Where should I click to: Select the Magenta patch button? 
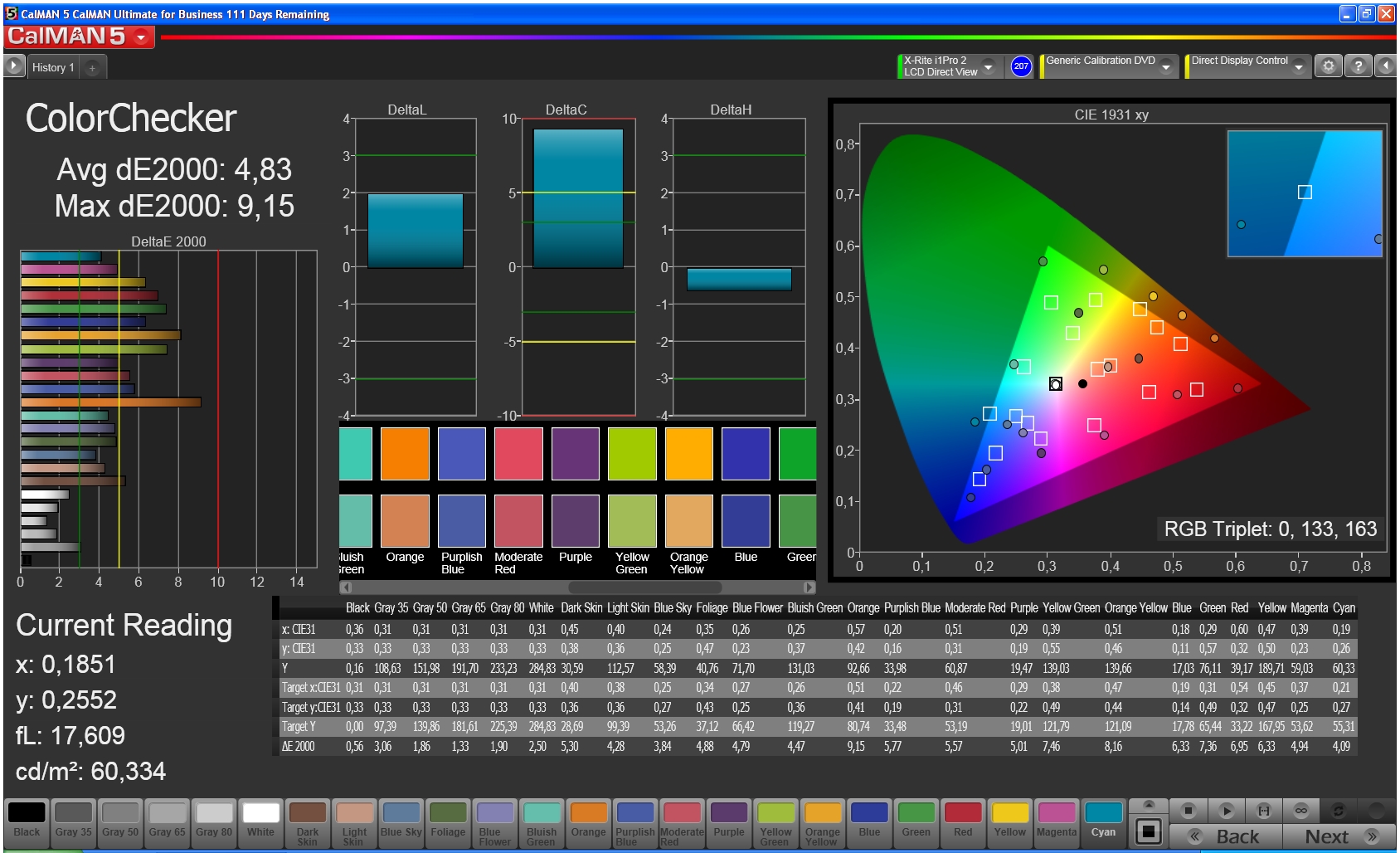pyautogui.click(x=1057, y=823)
